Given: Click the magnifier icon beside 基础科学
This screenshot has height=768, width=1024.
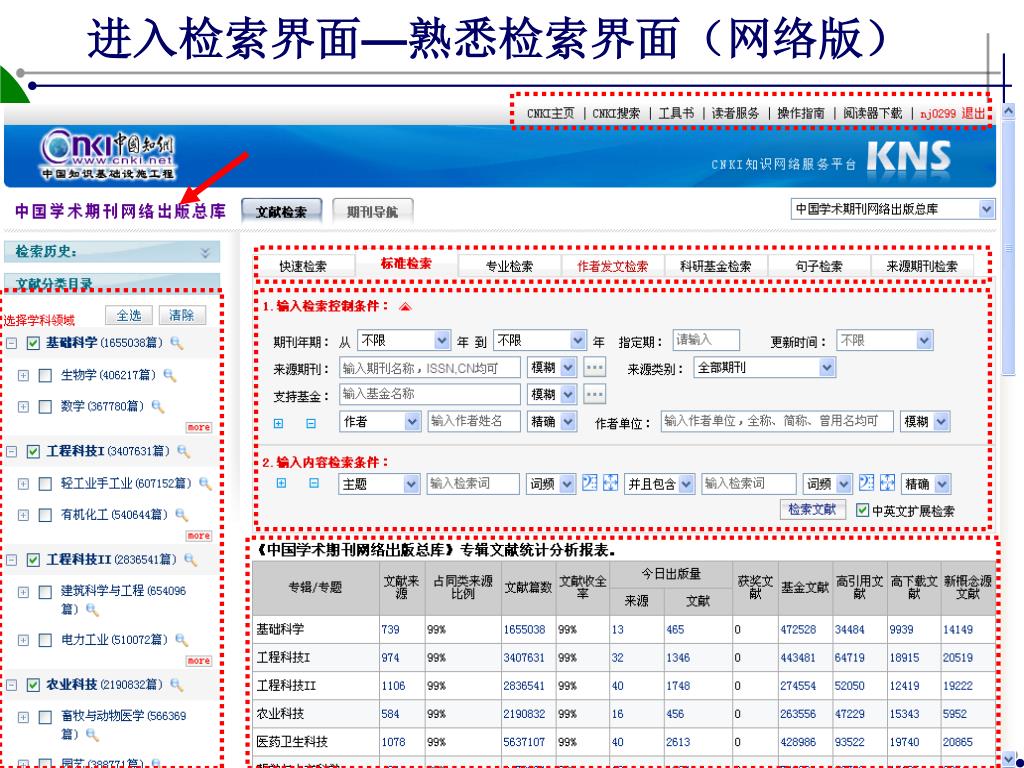Looking at the screenshot, I should point(176,343).
